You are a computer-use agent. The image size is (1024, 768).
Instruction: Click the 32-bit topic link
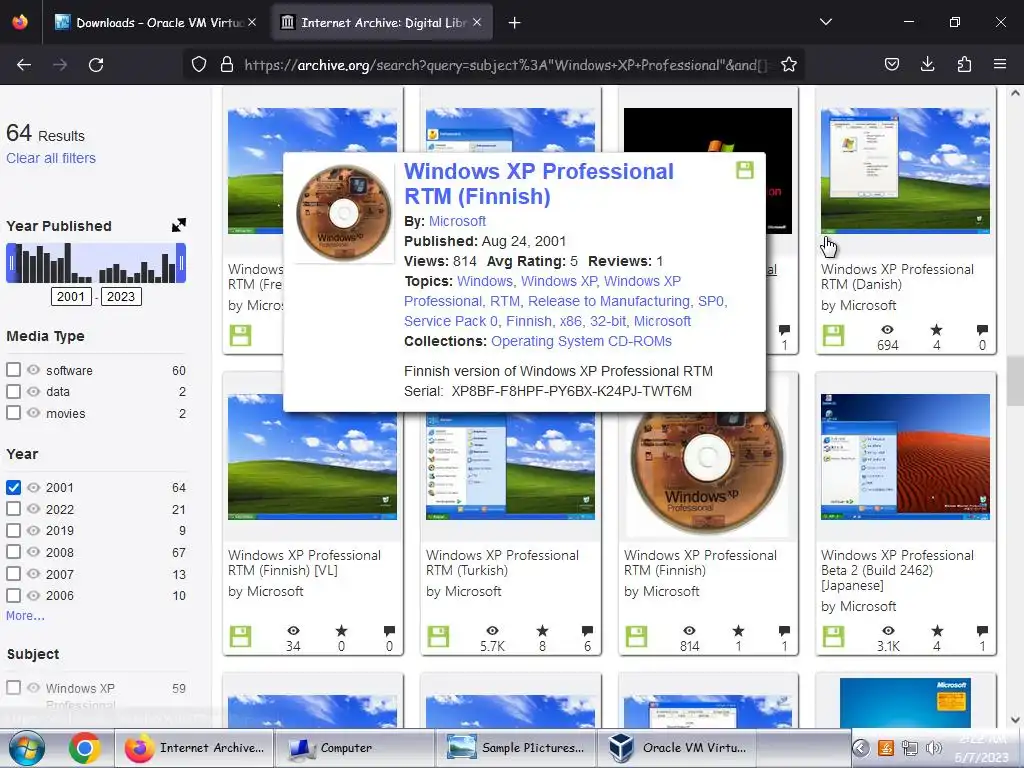[607, 321]
